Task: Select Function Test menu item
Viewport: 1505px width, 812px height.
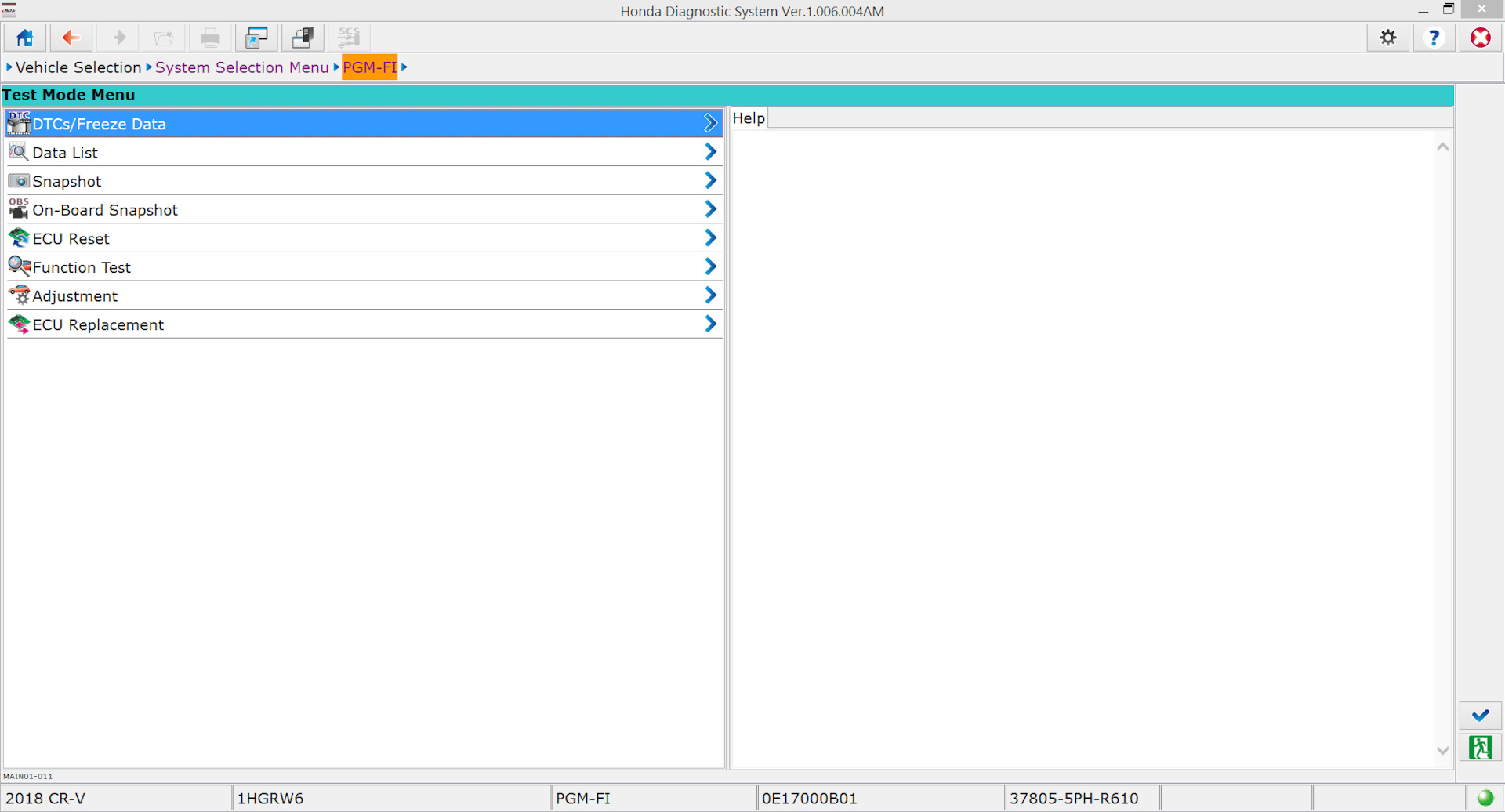Action: (364, 266)
